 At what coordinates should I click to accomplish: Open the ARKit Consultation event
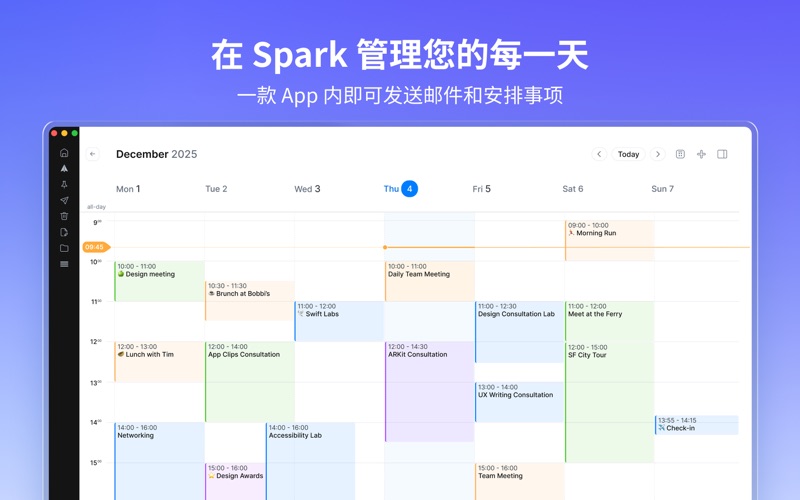point(430,391)
